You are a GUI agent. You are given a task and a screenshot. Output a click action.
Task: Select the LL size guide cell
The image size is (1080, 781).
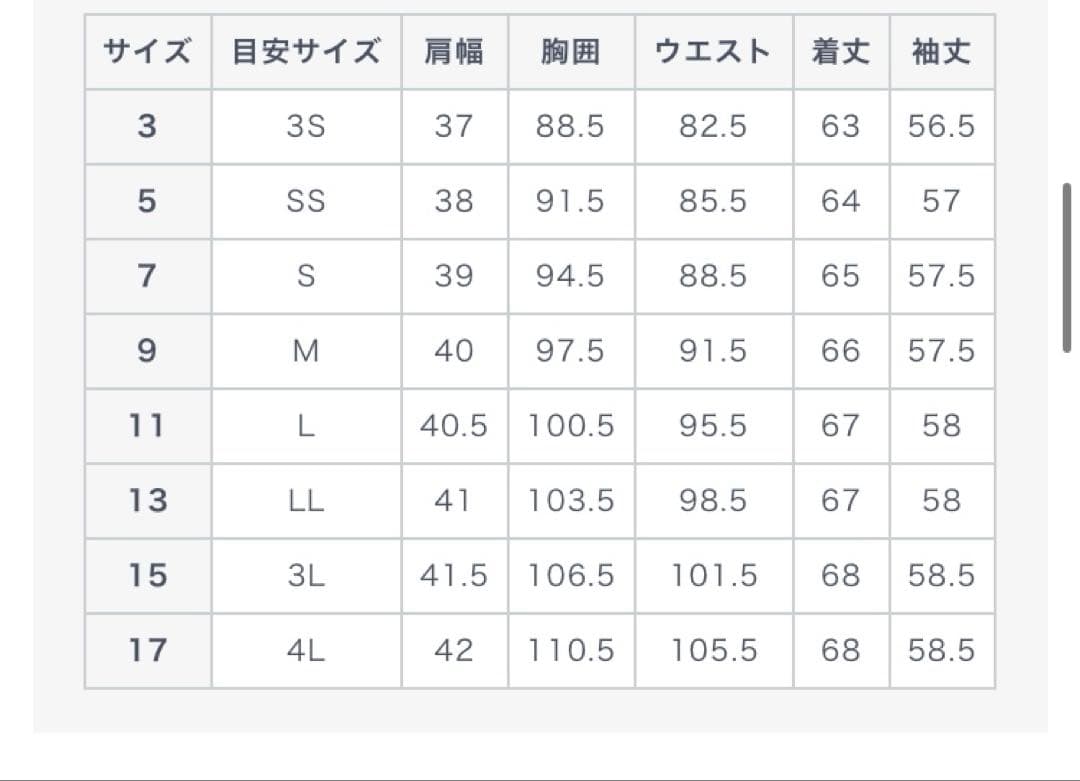[x=306, y=501]
